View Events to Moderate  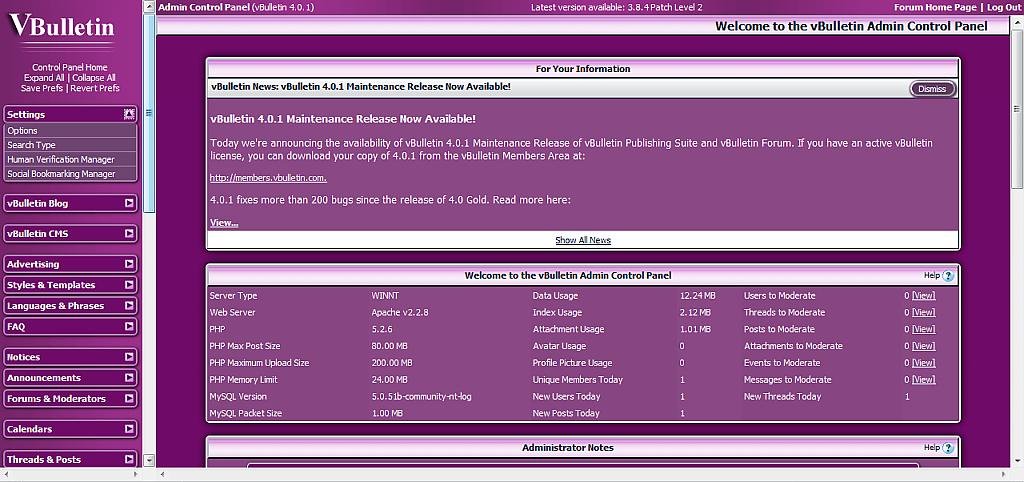pos(923,362)
